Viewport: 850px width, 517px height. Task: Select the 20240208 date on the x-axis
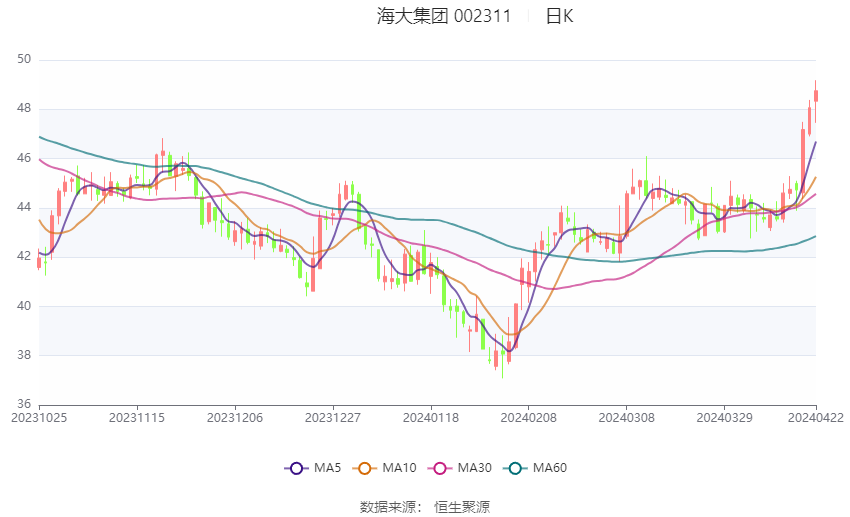(x=528, y=417)
